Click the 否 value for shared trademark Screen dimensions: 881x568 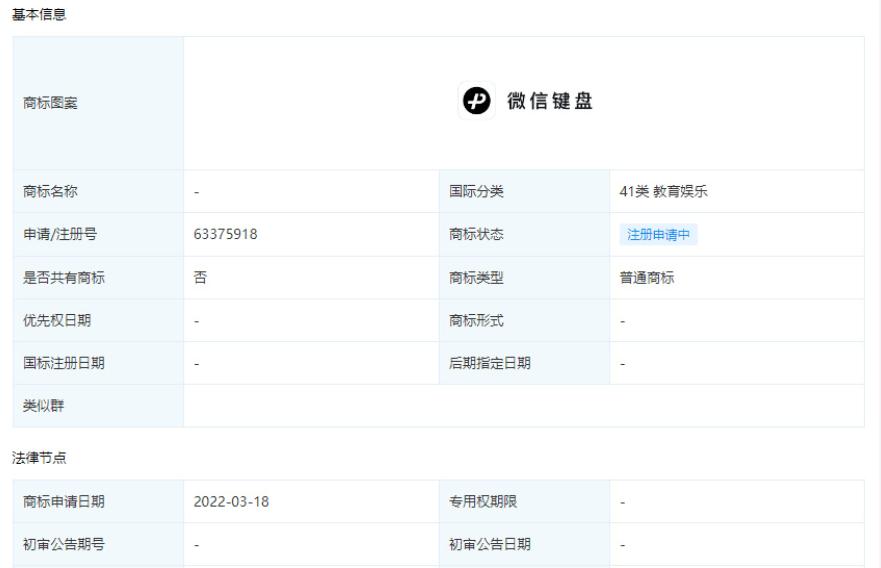click(x=200, y=278)
